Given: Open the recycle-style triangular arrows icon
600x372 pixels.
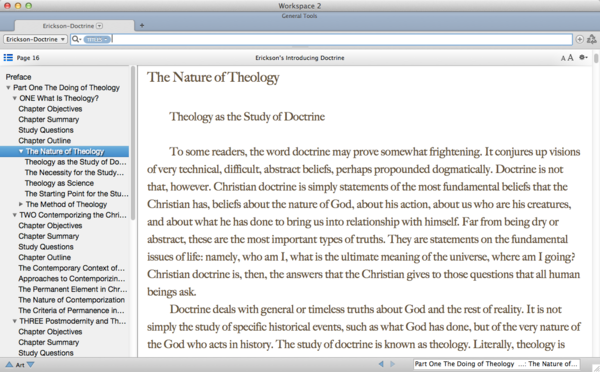Looking at the screenshot, I should pos(592,39).
